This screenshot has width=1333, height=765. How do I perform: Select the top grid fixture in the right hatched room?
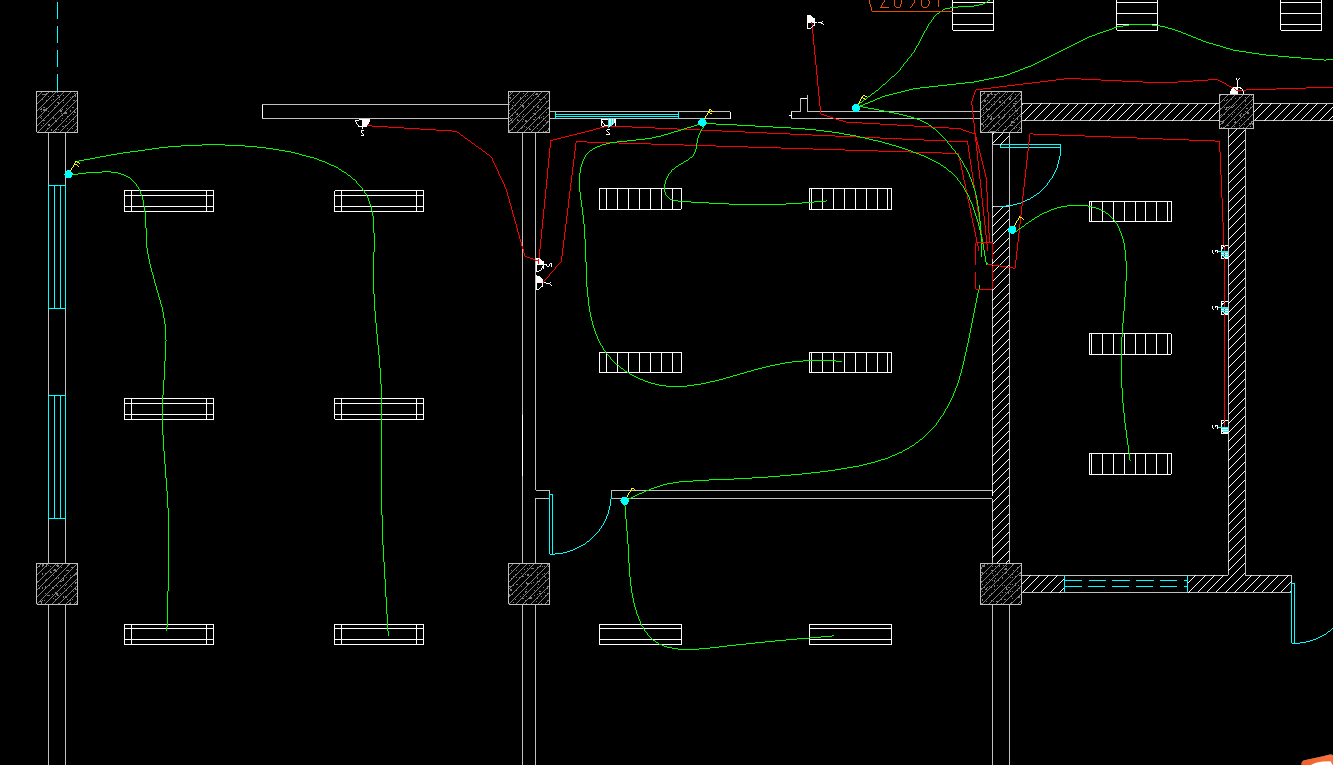coord(1130,212)
